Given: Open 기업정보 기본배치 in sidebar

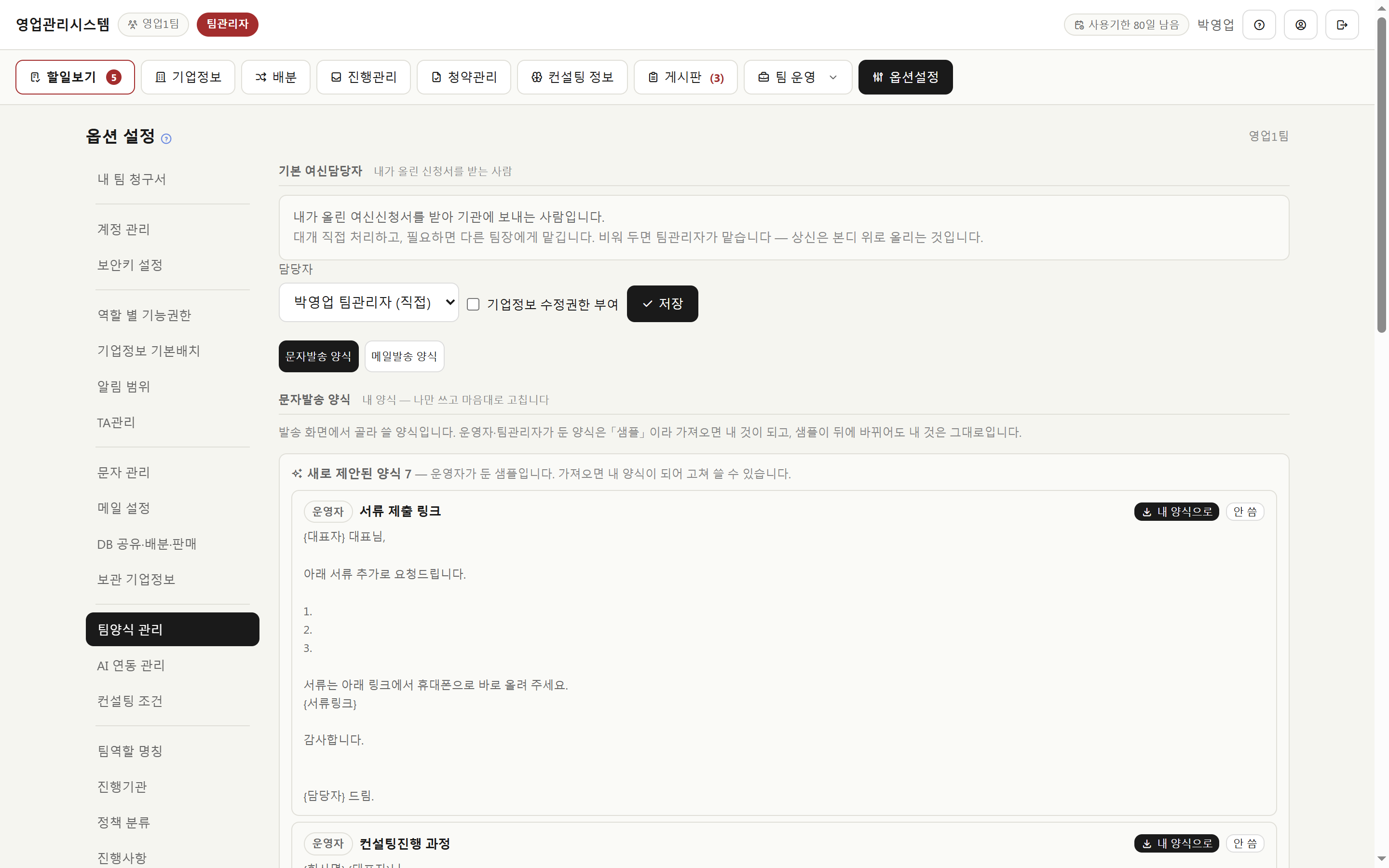Looking at the screenshot, I should point(172,350).
